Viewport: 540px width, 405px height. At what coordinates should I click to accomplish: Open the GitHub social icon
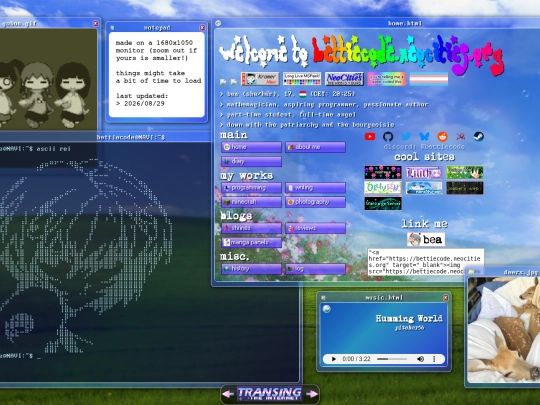click(388, 136)
